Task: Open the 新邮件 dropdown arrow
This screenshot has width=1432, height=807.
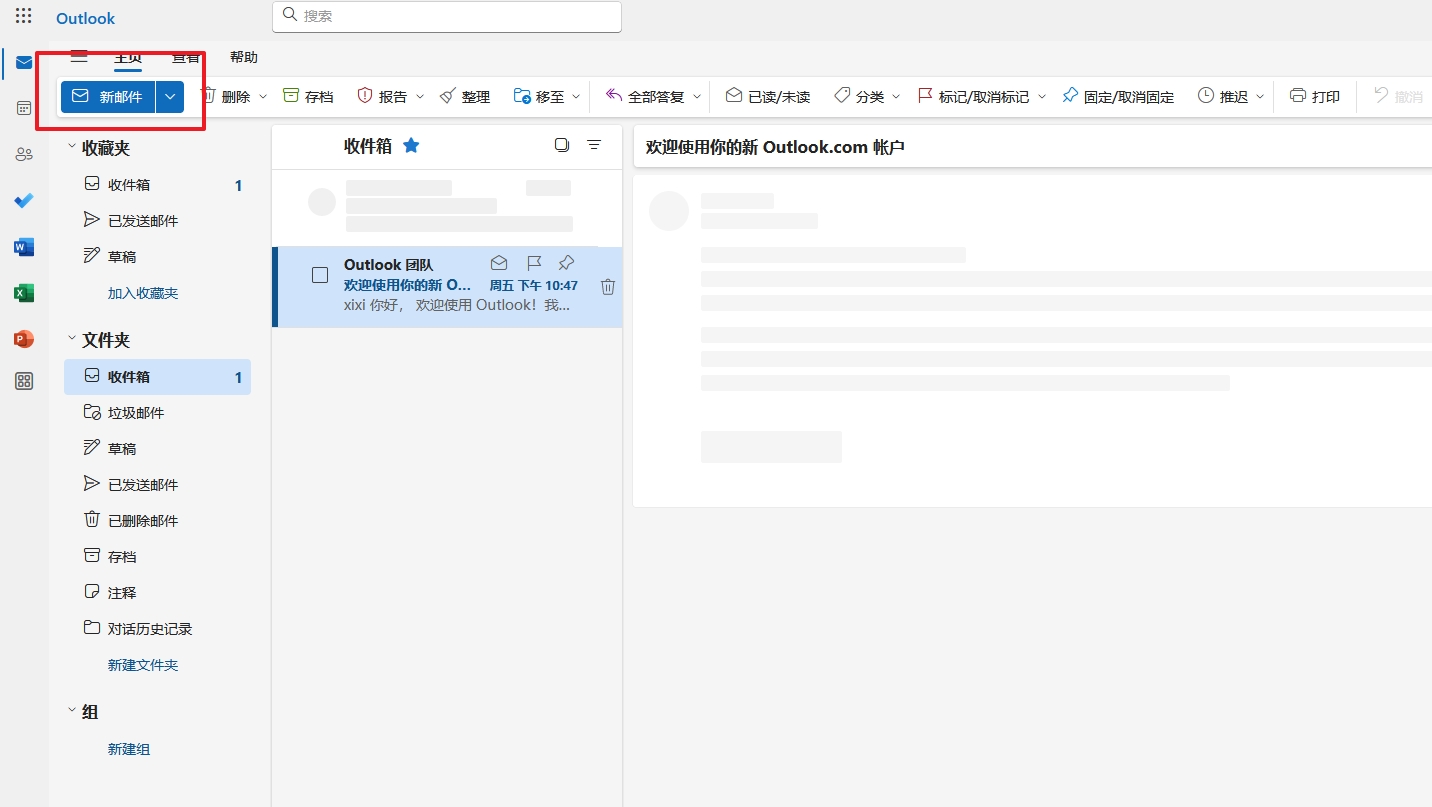Action: pyautogui.click(x=171, y=97)
